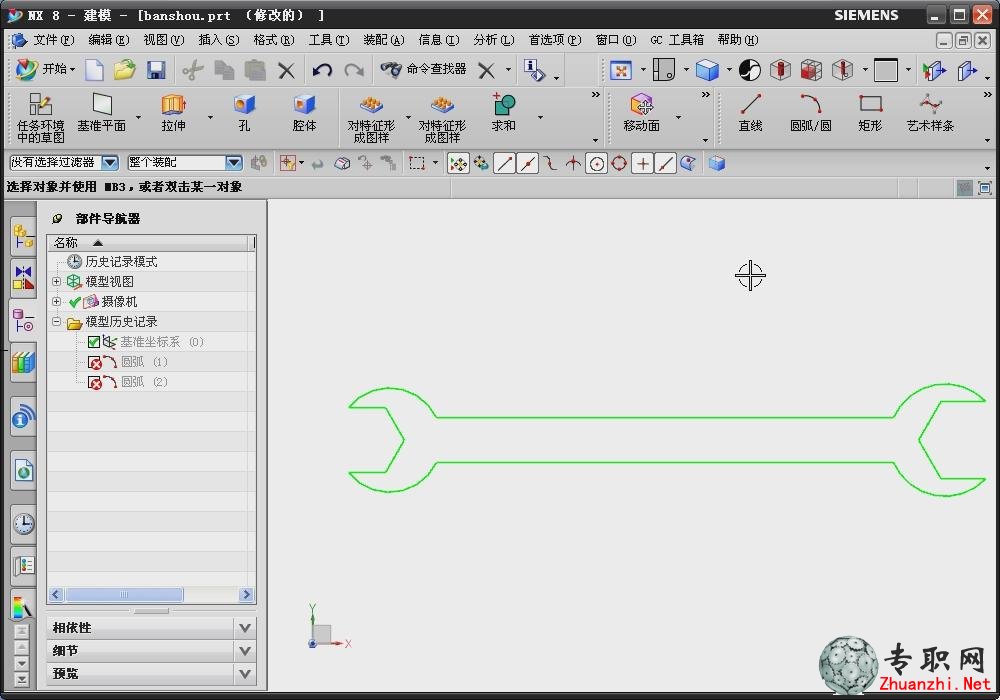
Task: Undo the last action
Action: [322, 70]
